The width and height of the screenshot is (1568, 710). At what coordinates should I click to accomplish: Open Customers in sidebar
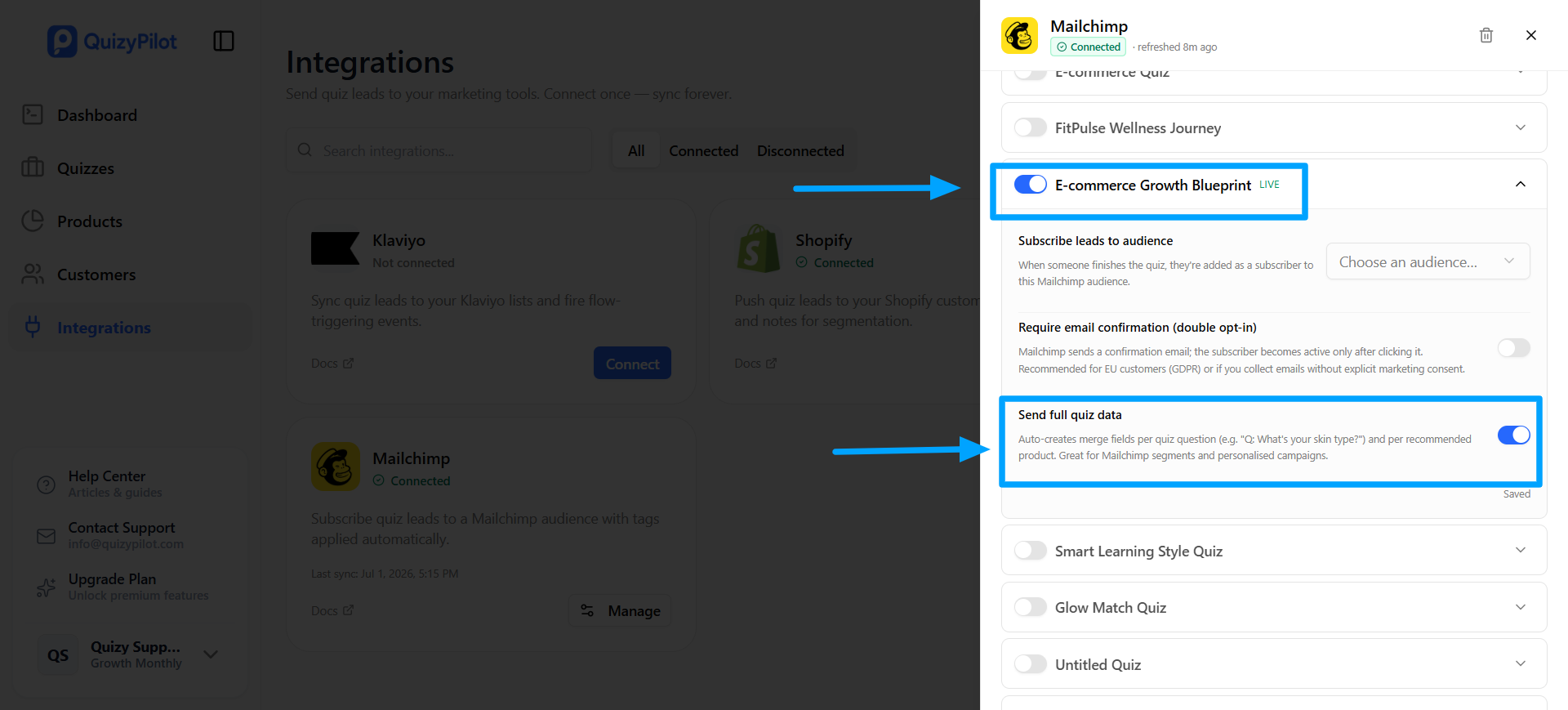click(131, 274)
